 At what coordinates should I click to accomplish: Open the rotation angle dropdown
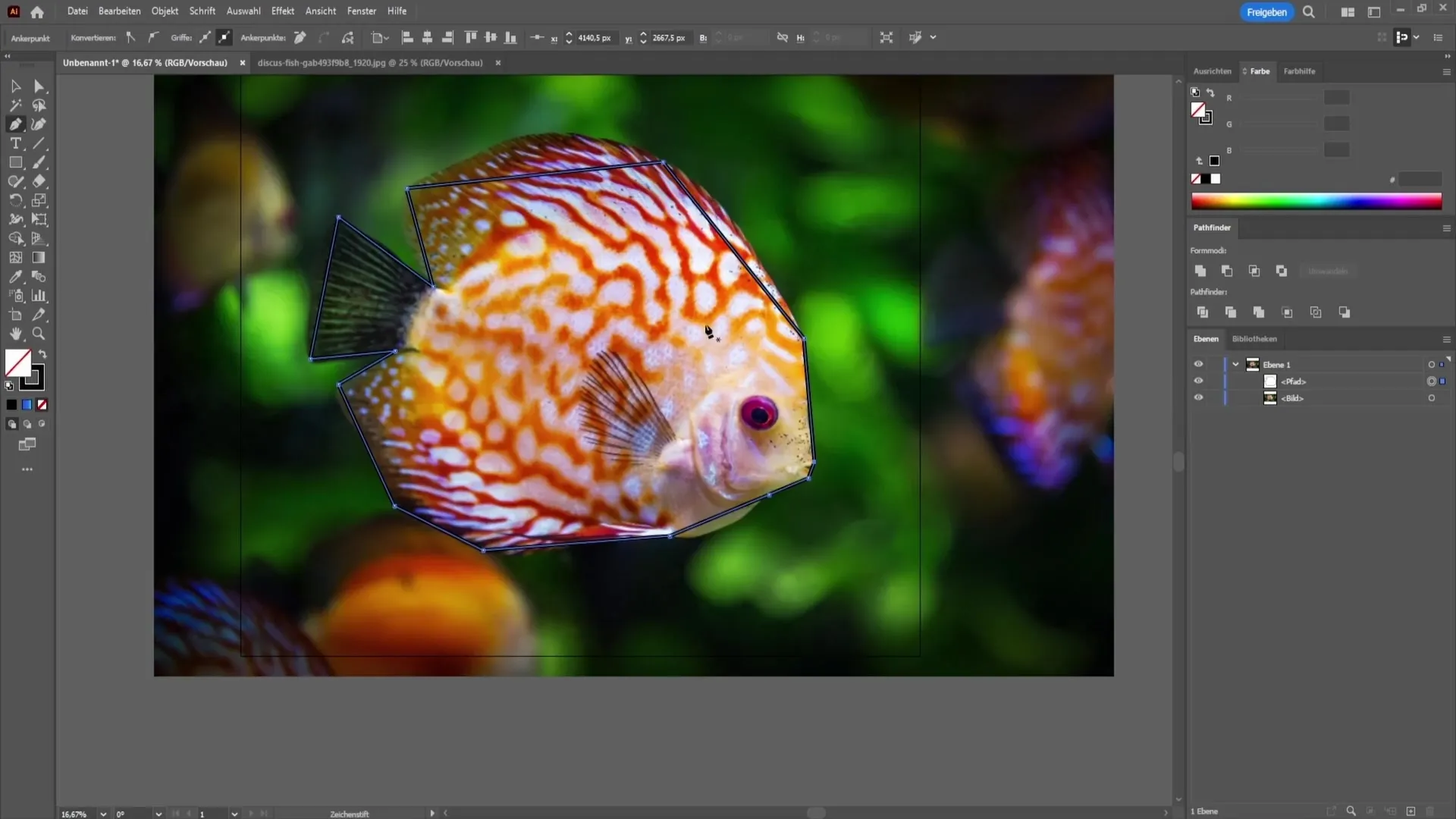[158, 814]
